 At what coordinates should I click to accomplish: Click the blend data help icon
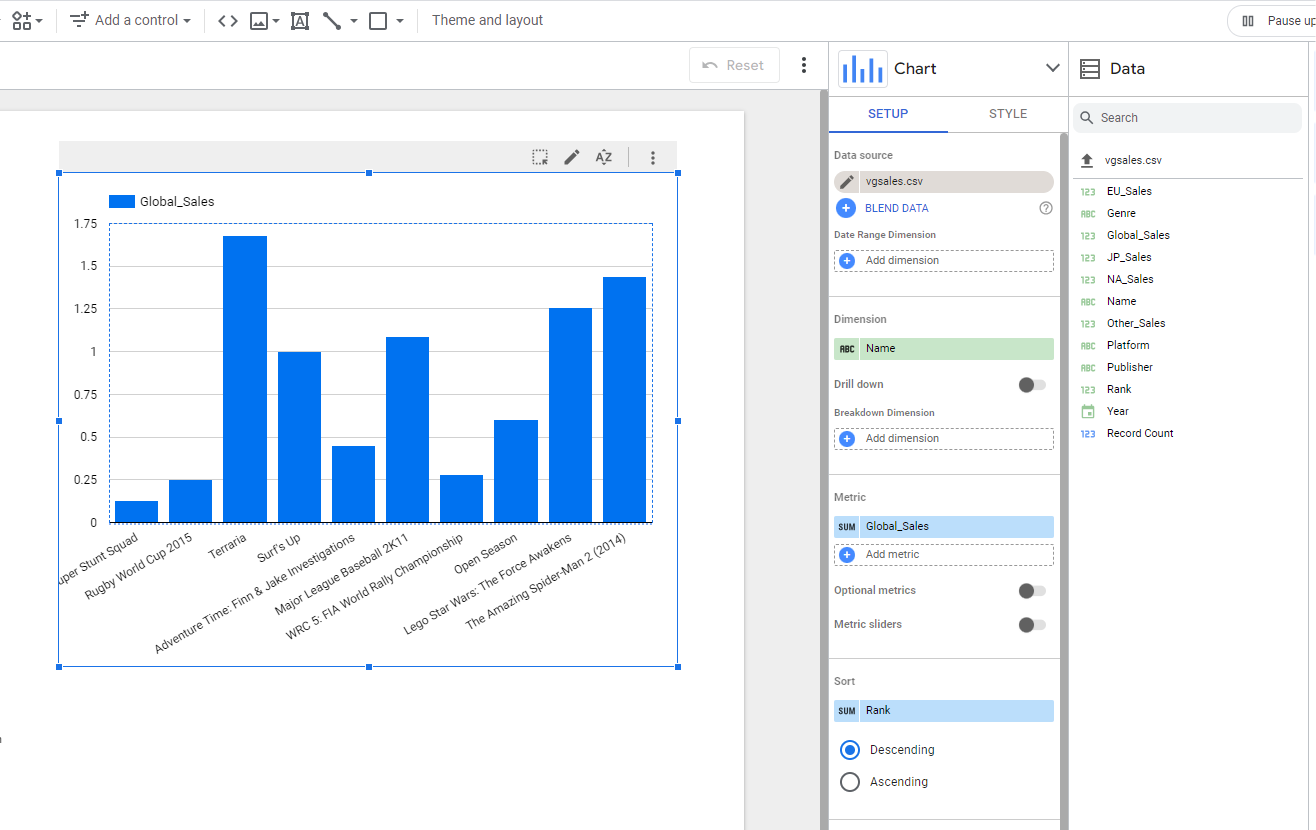point(1046,208)
